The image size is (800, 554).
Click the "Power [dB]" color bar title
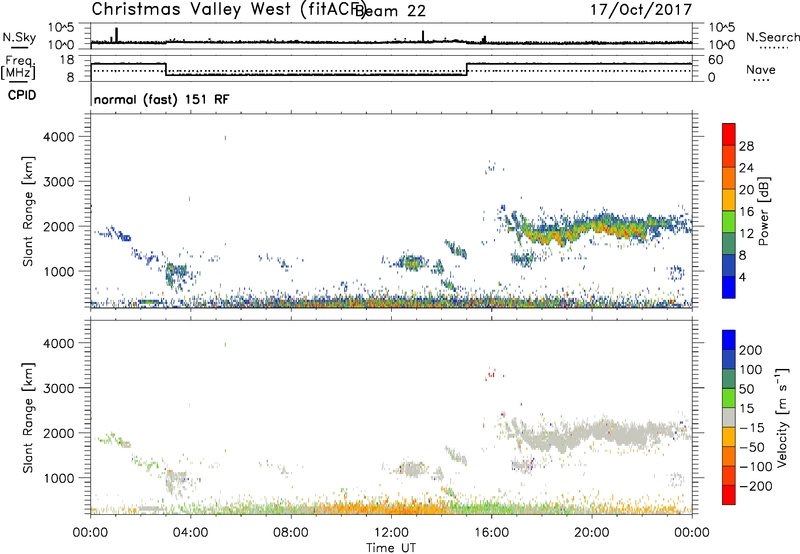pos(764,211)
